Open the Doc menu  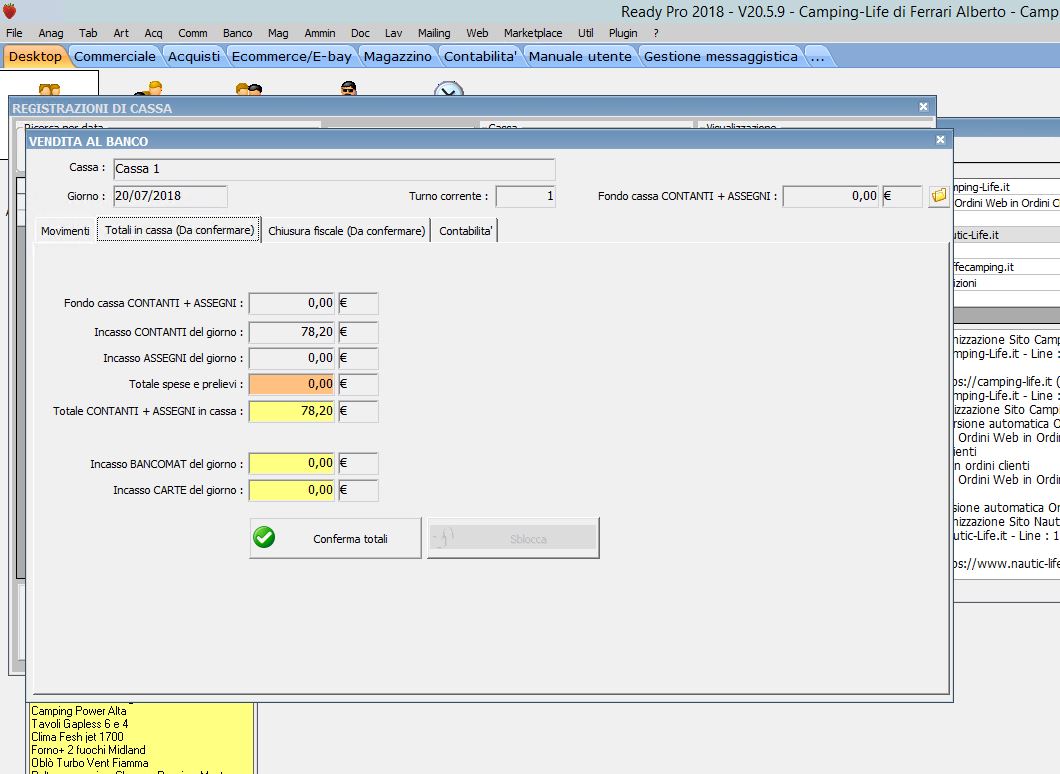pyautogui.click(x=360, y=33)
